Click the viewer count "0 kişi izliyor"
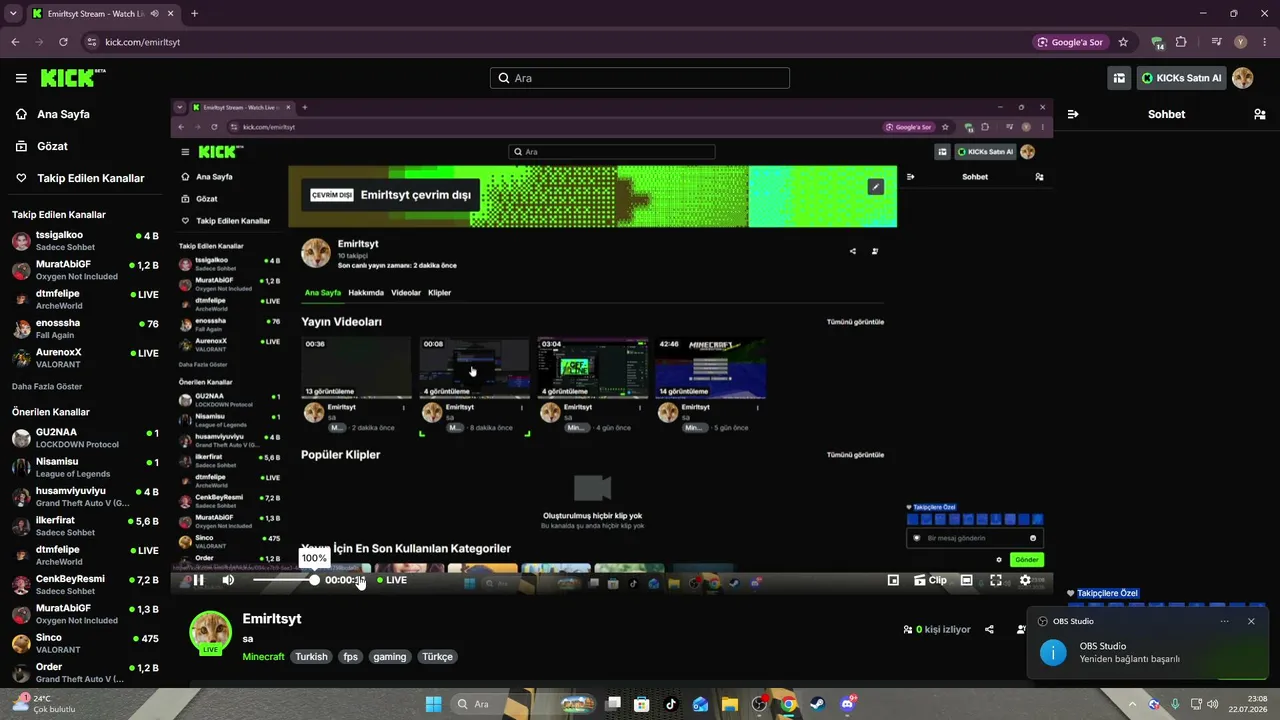Screen dimensions: 1280x720 [x=937, y=630]
